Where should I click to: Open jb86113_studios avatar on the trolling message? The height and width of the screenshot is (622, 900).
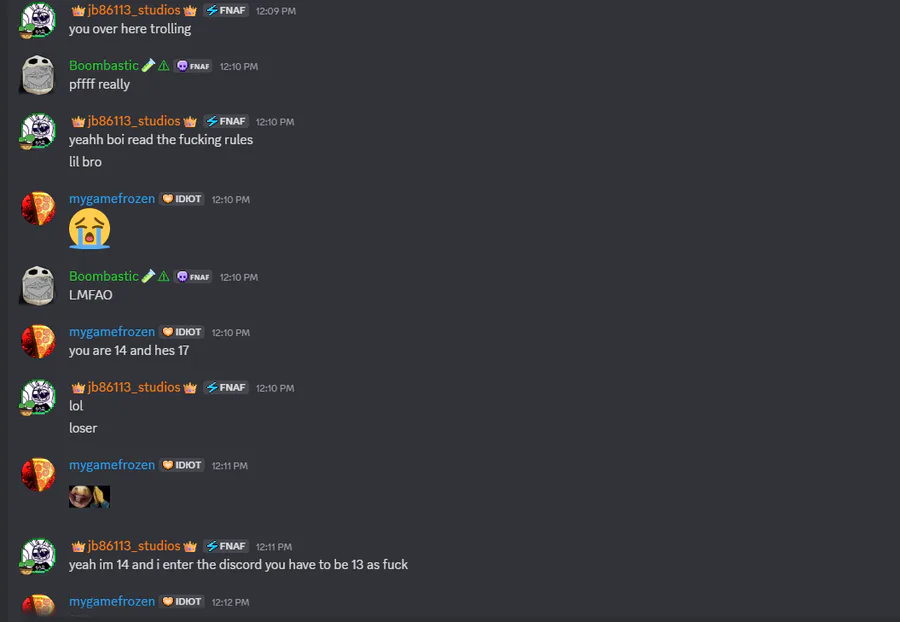[38, 20]
